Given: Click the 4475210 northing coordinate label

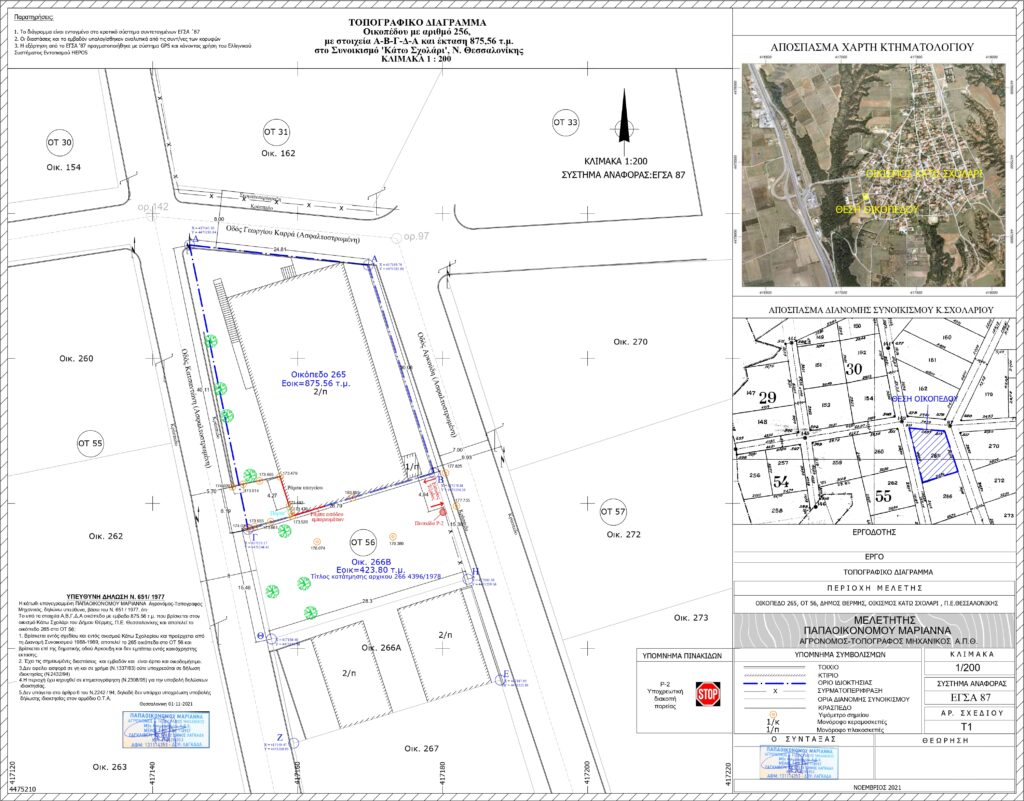Looking at the screenshot, I should coord(22,789).
